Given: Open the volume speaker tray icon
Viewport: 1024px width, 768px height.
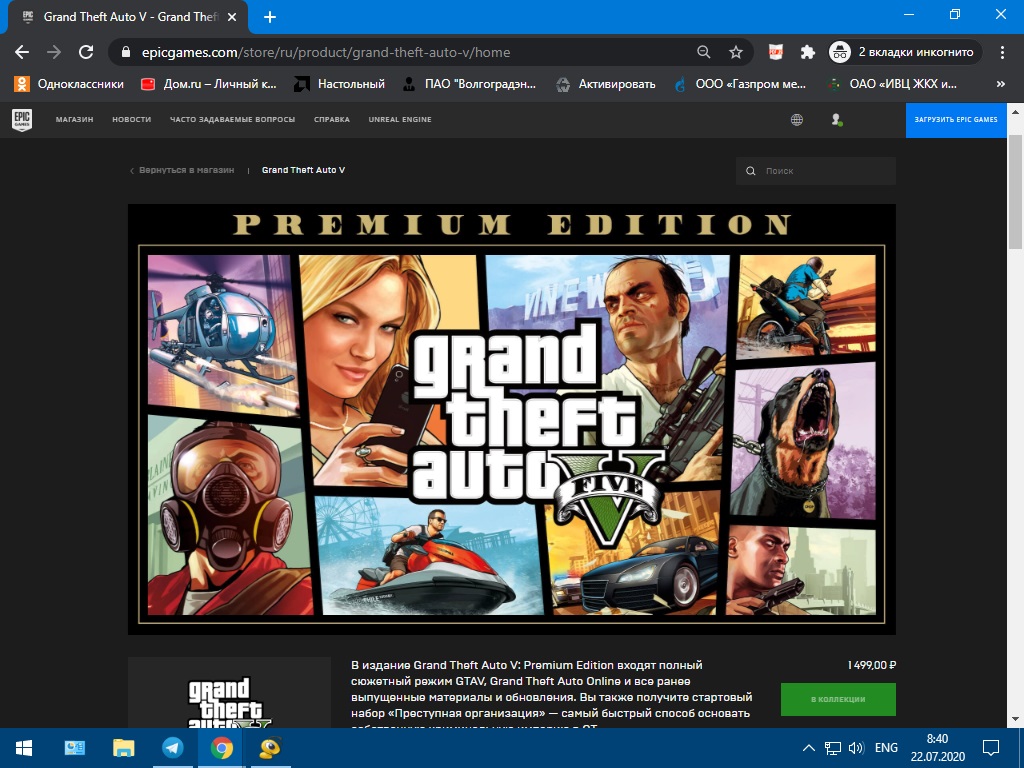Looking at the screenshot, I should 856,748.
